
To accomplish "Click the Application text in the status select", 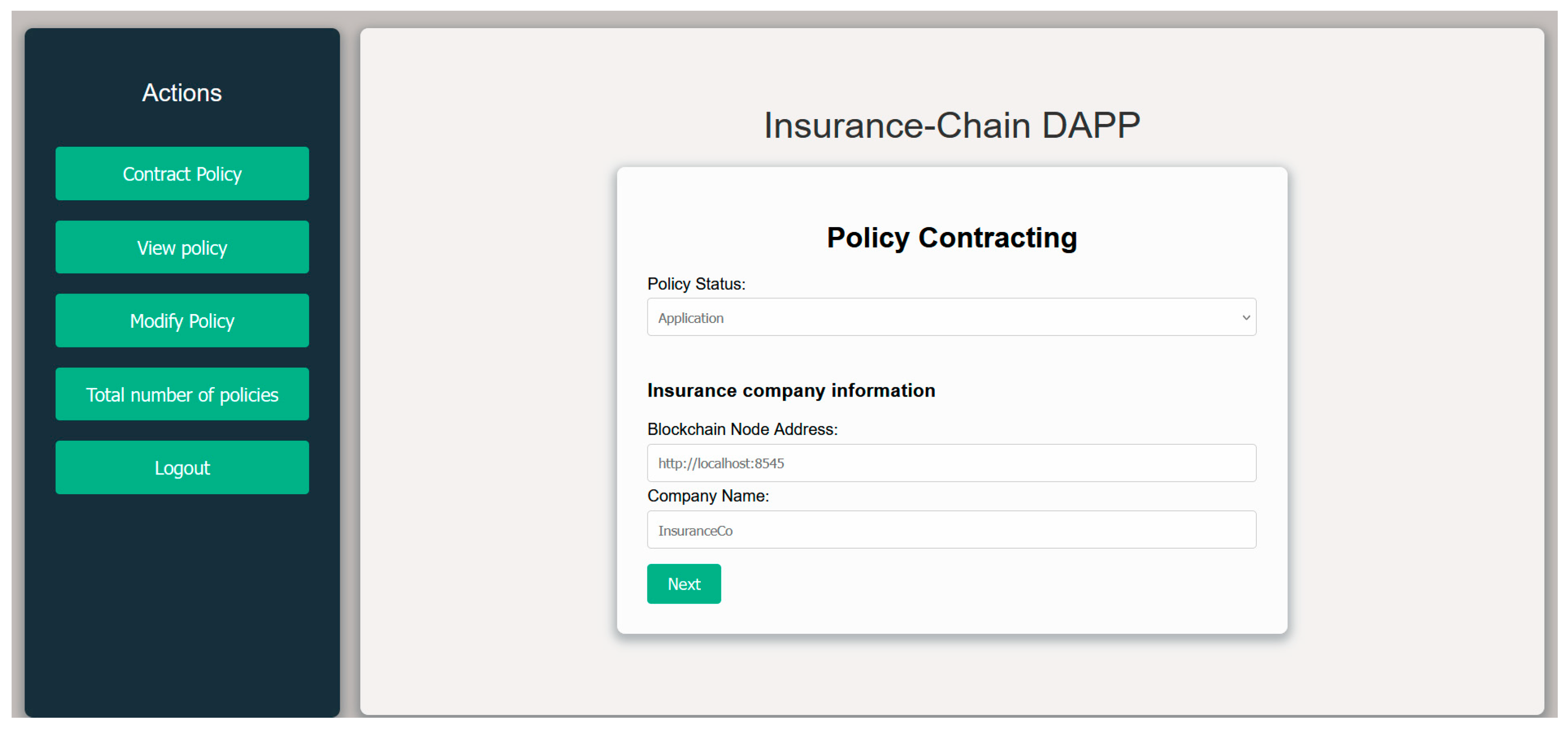I will (x=691, y=318).
